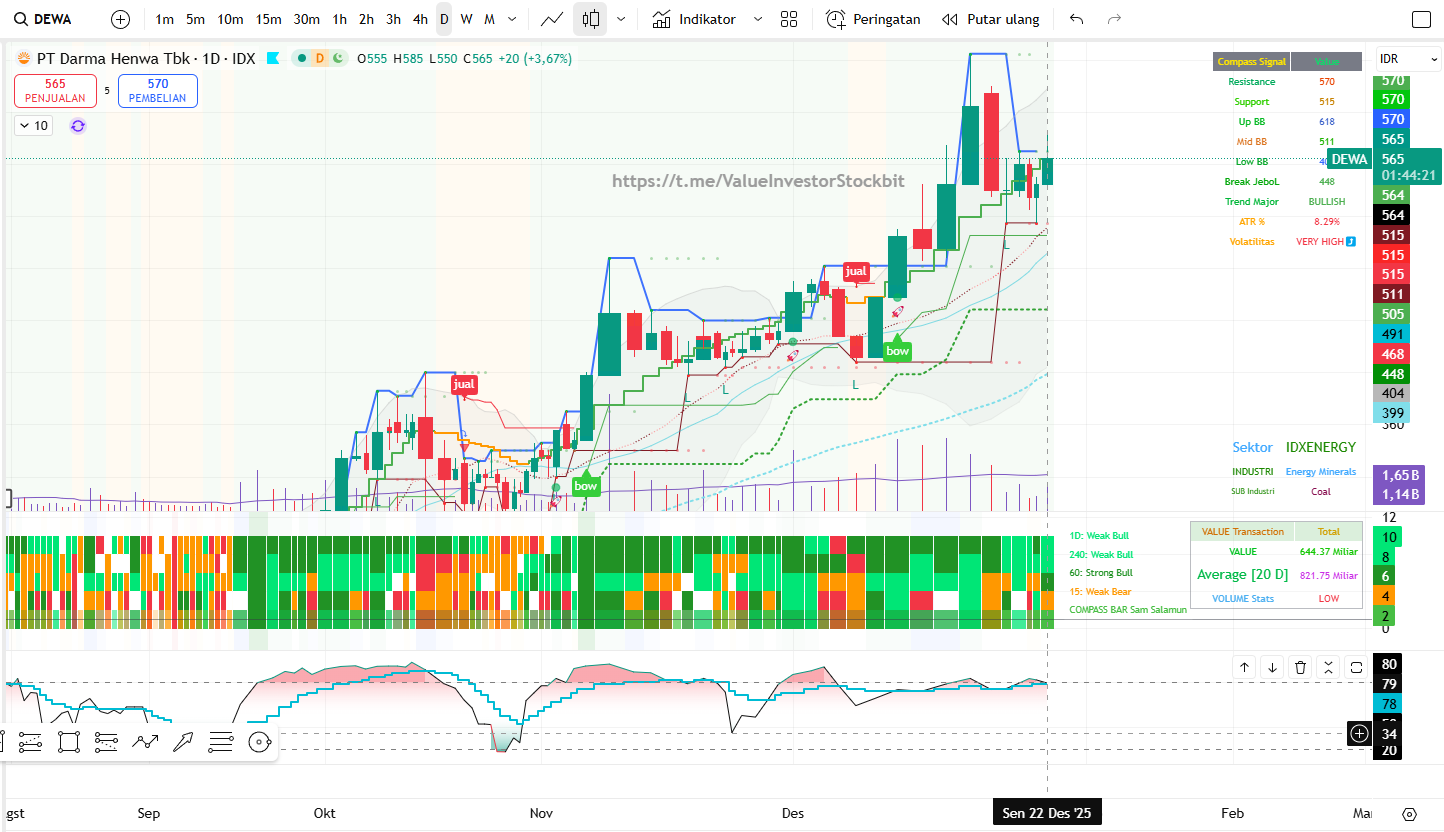
Task: Click the 565 PENJUALAN sell button
Action: tap(55, 91)
